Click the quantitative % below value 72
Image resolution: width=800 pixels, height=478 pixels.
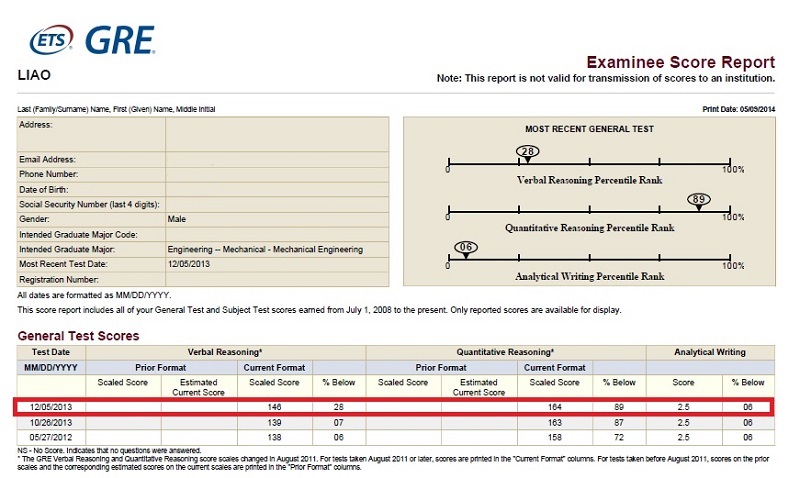coord(618,437)
